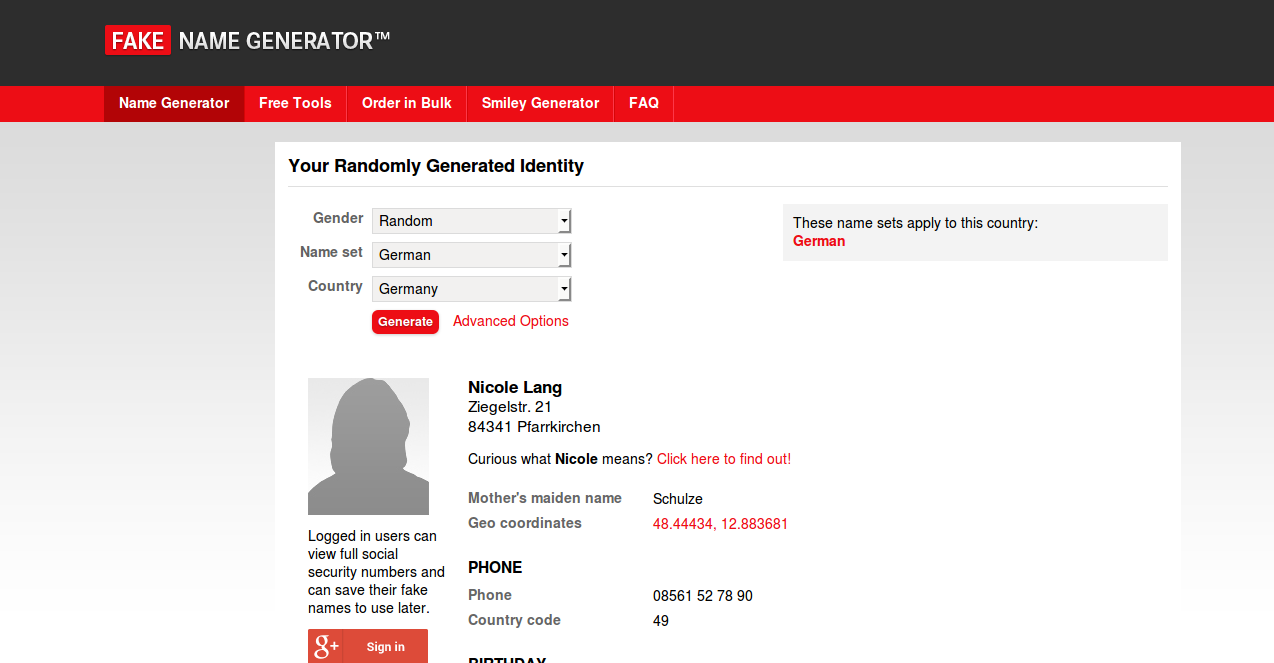Open the FAQ page

tap(644, 103)
